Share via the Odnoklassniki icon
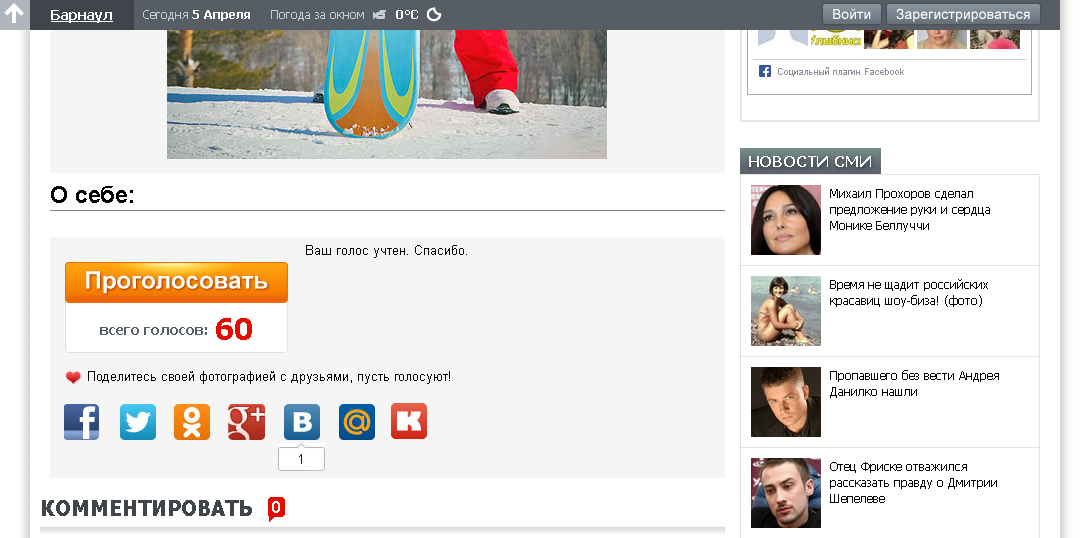This screenshot has width=1087, height=538. 191,422
